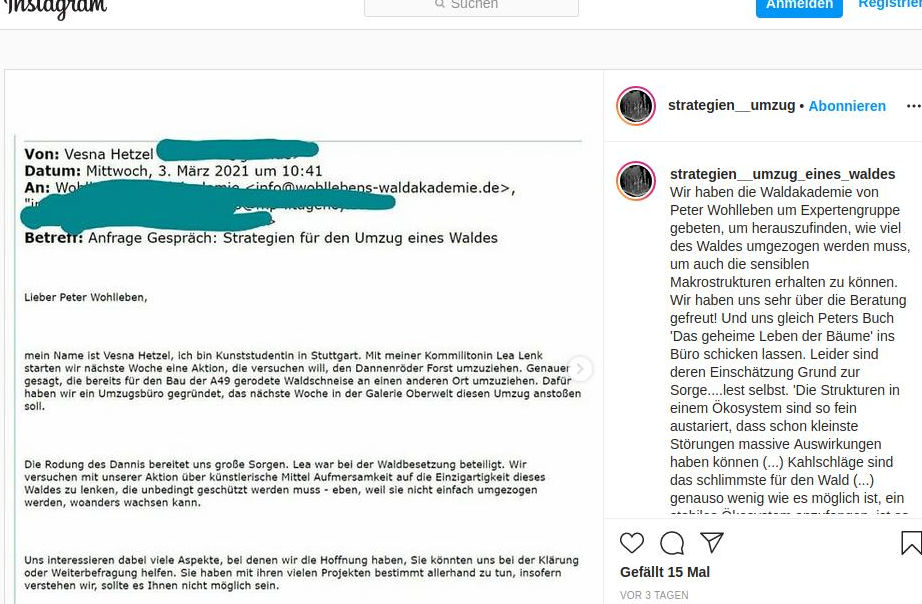Go to next image with arrow
Viewport: 922px width, 604px height.
[x=580, y=369]
